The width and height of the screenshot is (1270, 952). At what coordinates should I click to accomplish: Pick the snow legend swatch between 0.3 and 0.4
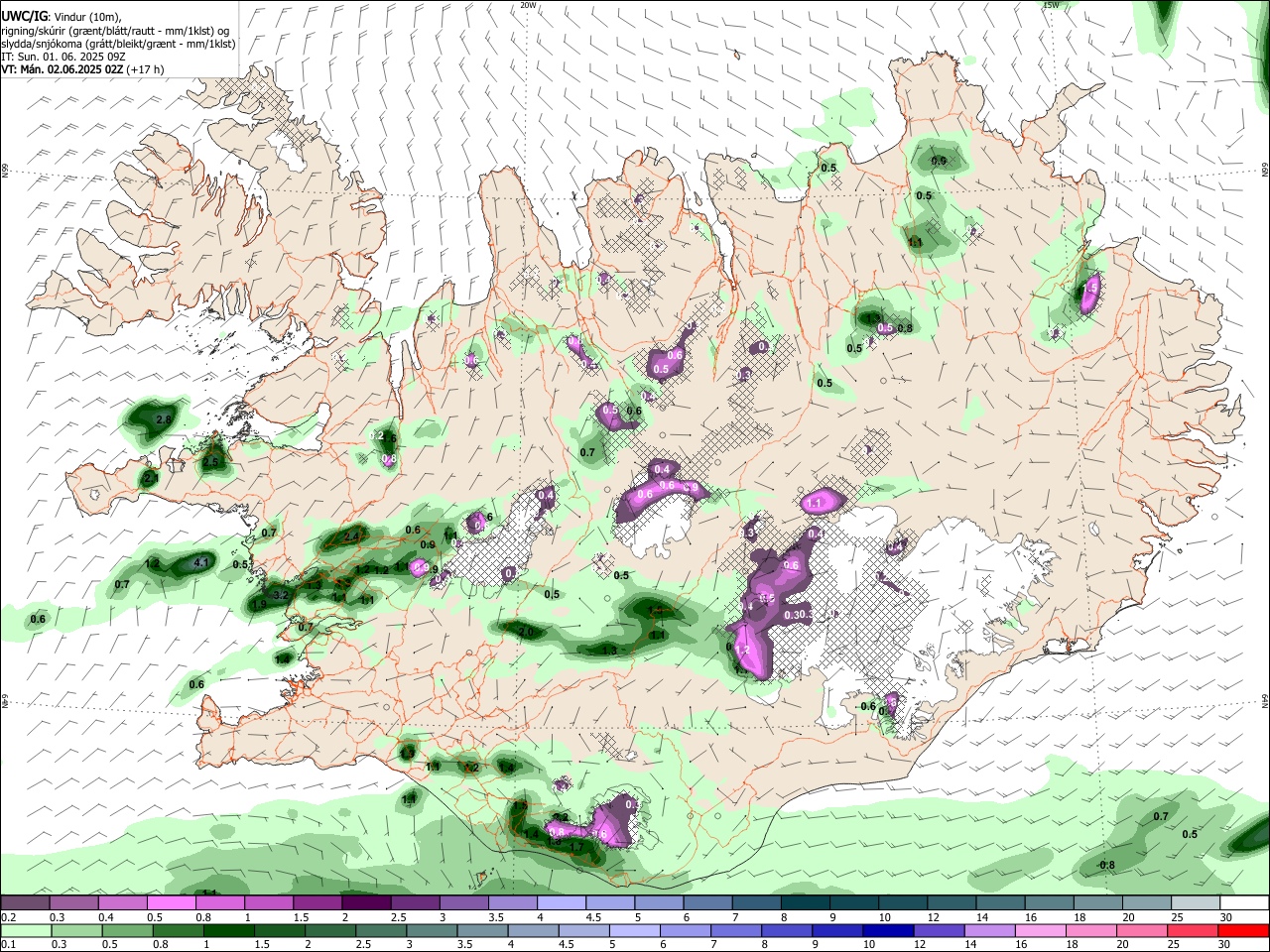73,903
